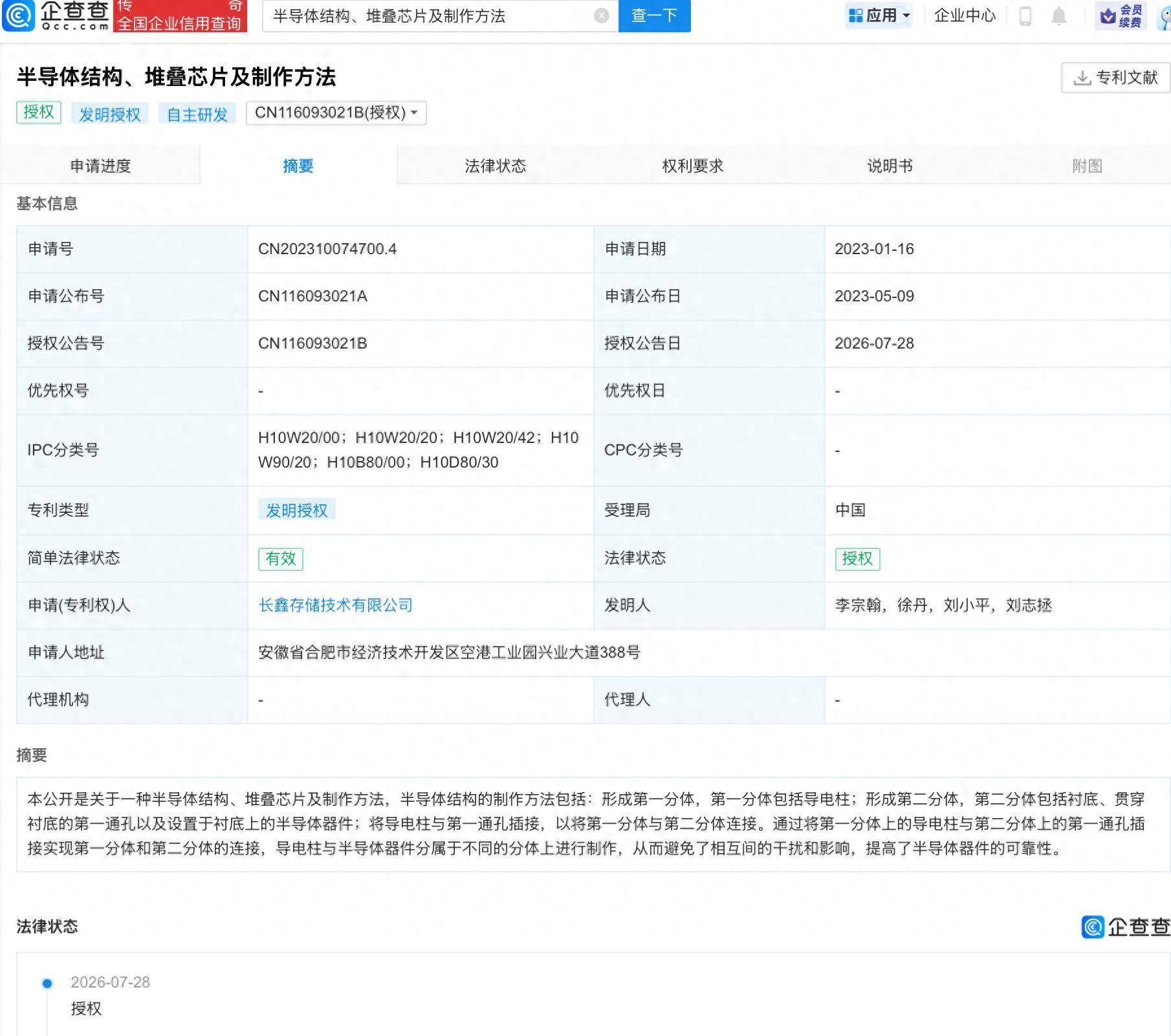Download 专利文献 document

click(x=1115, y=78)
